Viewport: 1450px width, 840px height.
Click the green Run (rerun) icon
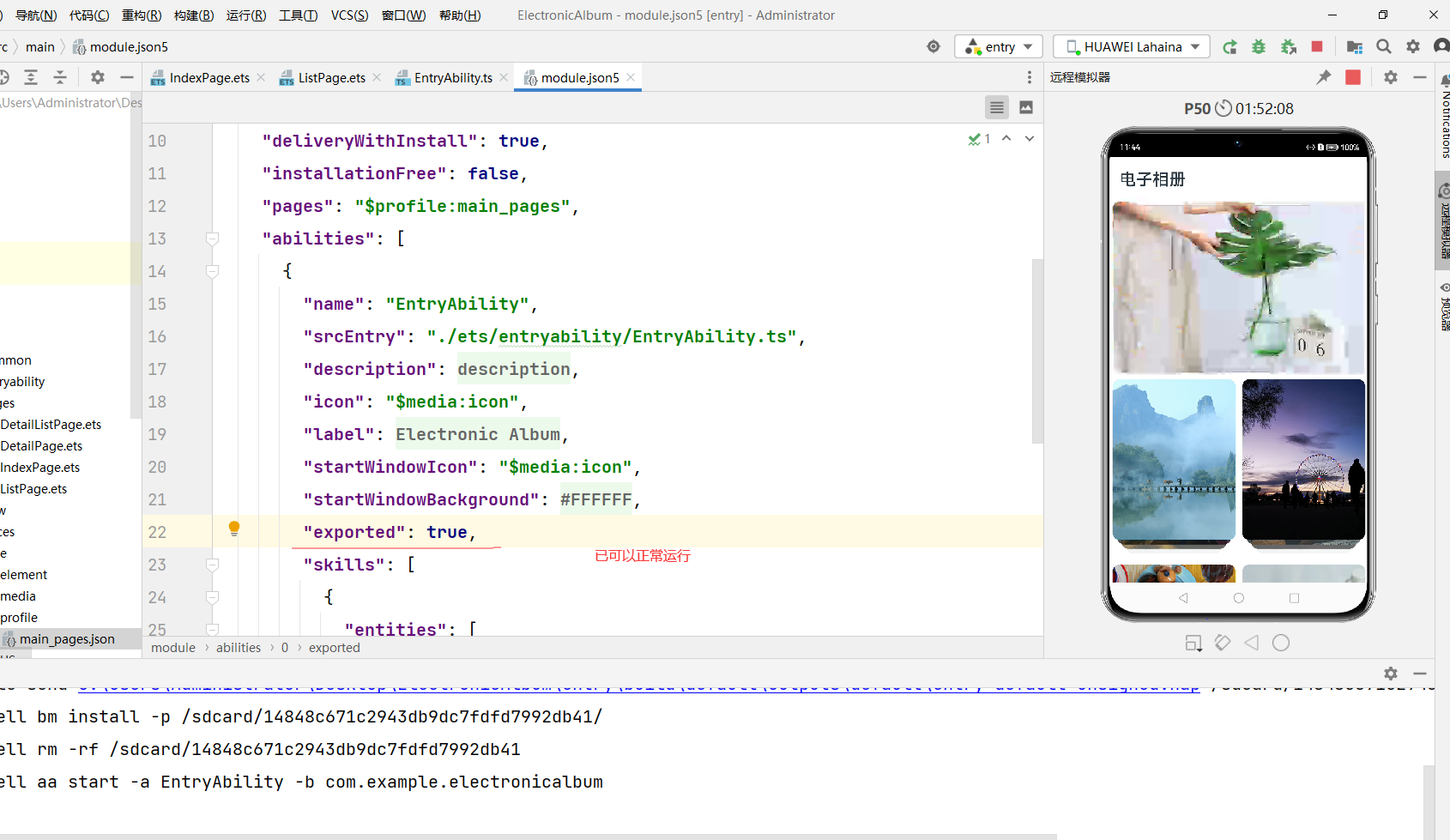point(1229,46)
